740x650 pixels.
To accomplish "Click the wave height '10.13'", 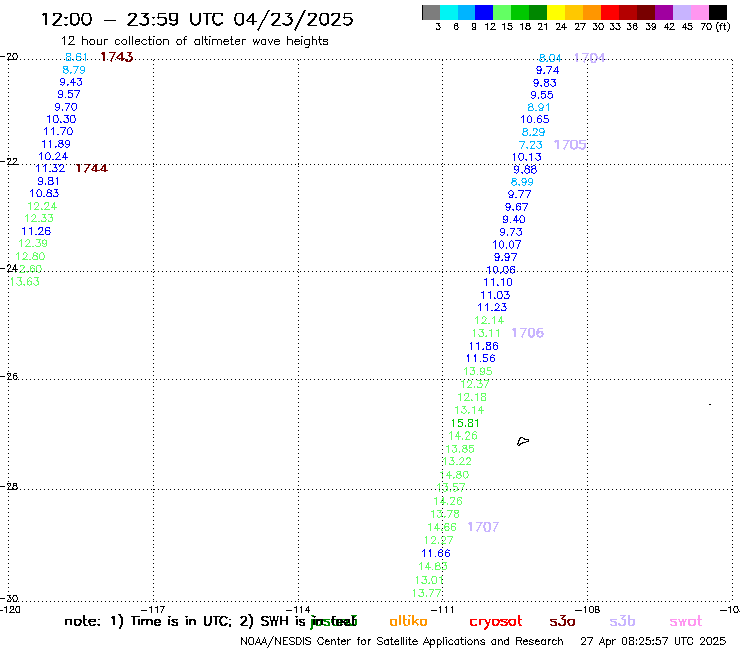I will (x=526, y=157).
